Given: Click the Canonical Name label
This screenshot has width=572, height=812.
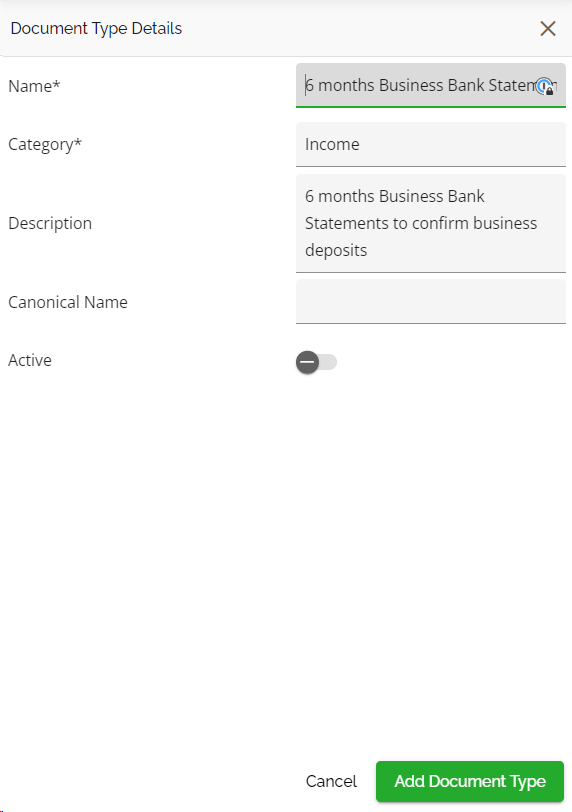Looking at the screenshot, I should coord(68,302).
